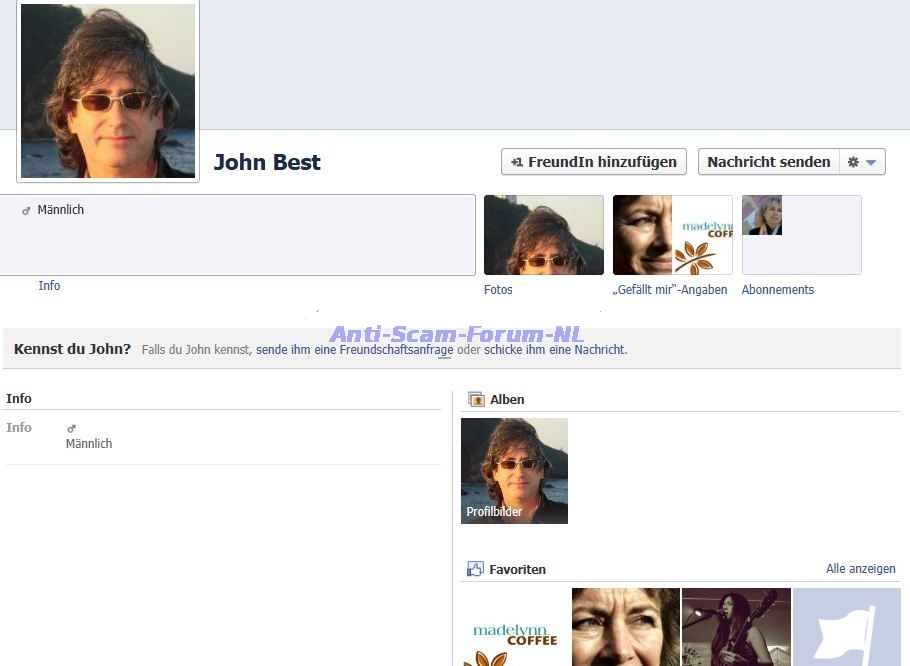Click the 'schicke ihm eine Nachricht' link
Image resolution: width=910 pixels, height=666 pixels.
555,350
